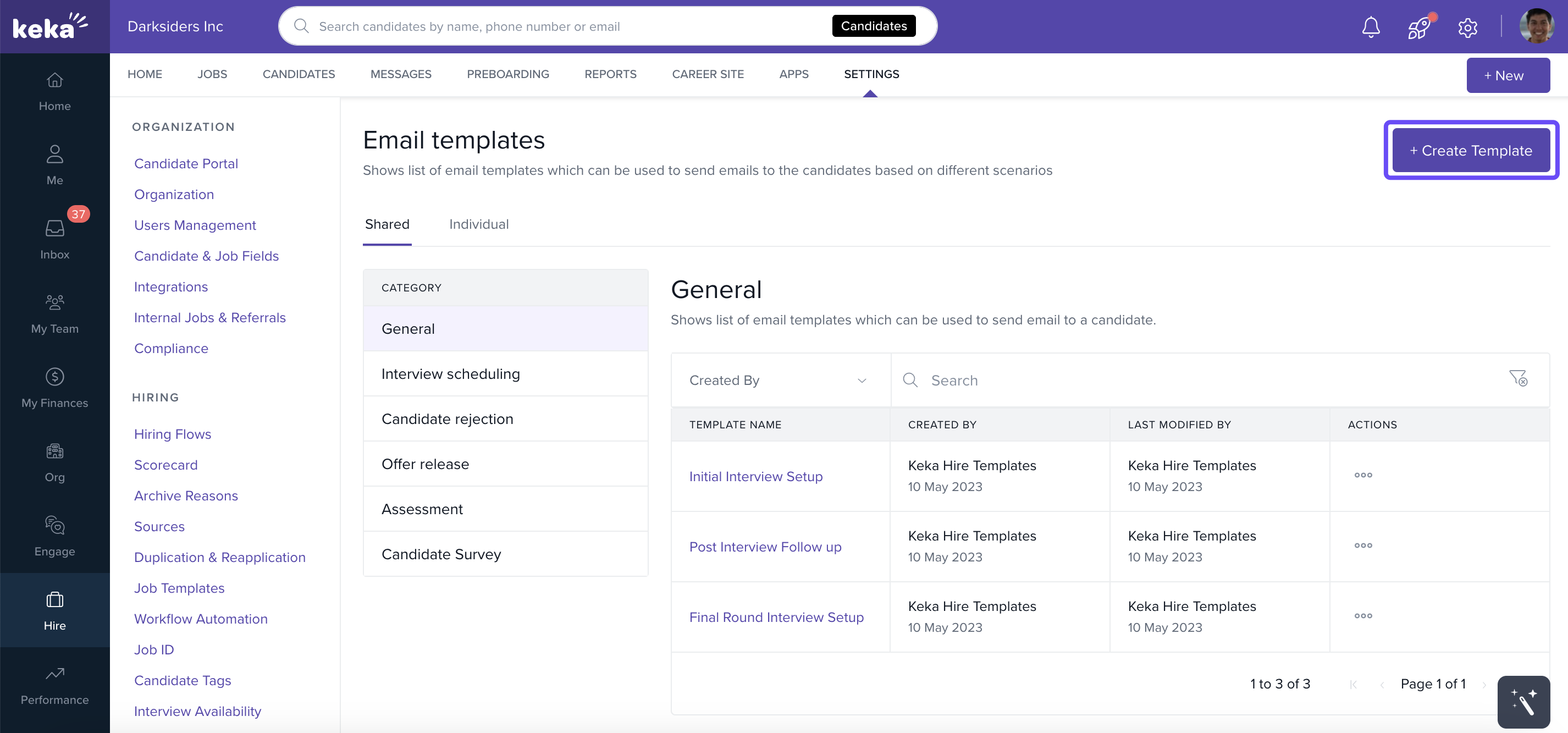The height and width of the screenshot is (733, 1568).
Task: Open the settings gear icon
Action: click(1467, 27)
